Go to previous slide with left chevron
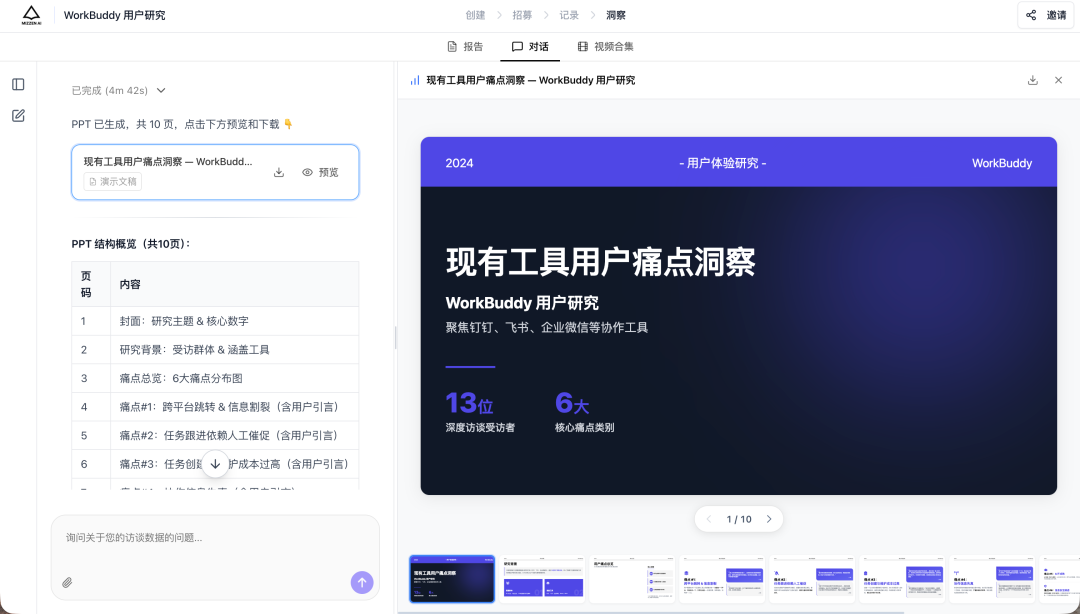 click(709, 519)
